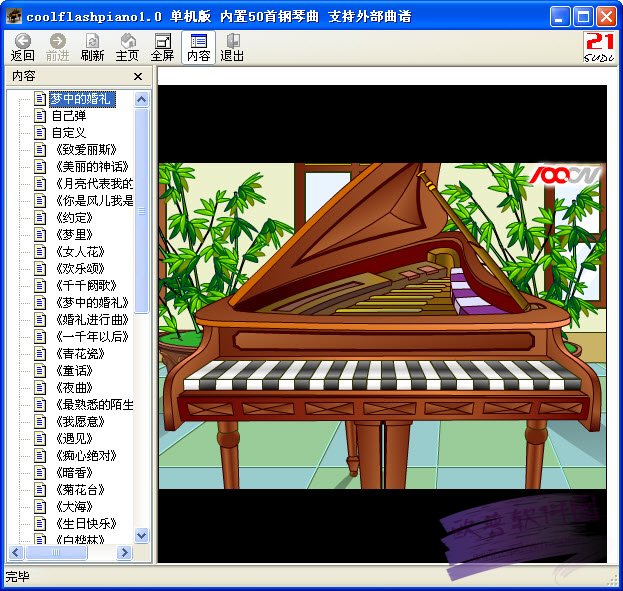
Task: Click the horizontal scrollbar right arrow
Action: 125,552
